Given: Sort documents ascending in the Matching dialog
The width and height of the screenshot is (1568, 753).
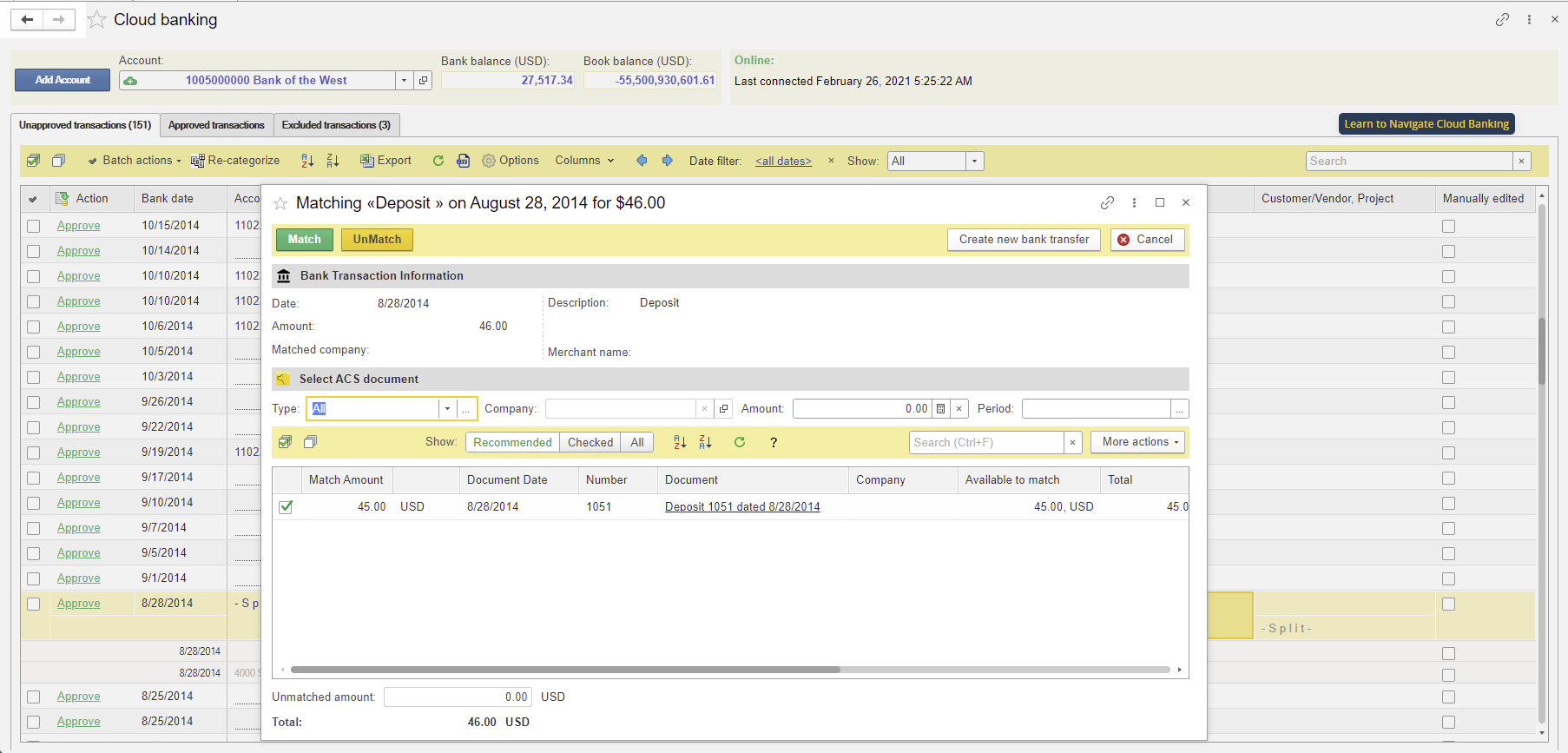Looking at the screenshot, I should (x=680, y=442).
